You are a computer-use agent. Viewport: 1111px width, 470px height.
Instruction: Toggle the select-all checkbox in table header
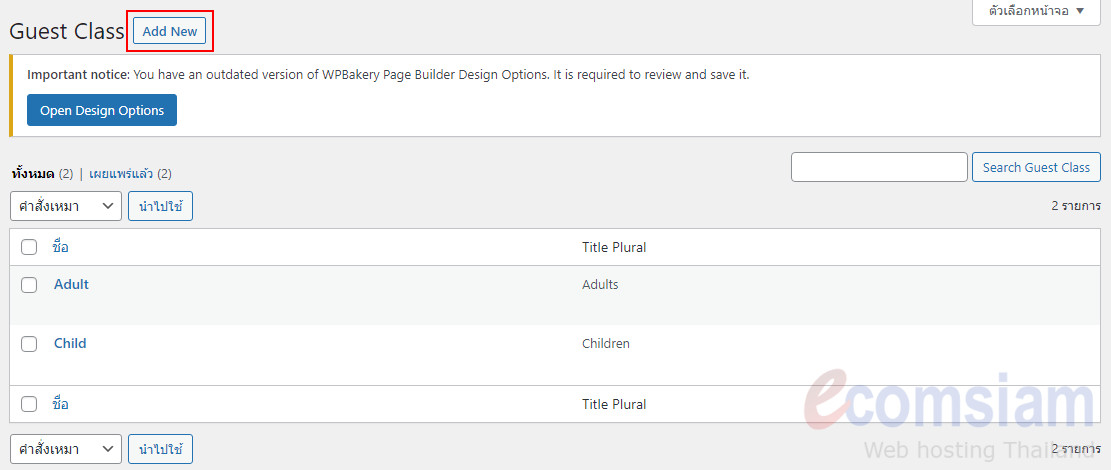(28, 247)
